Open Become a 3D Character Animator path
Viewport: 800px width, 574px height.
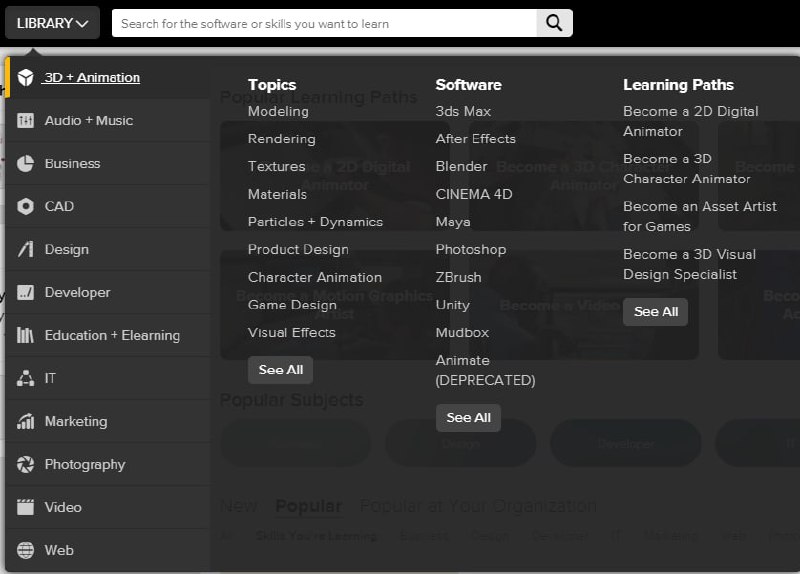[x=687, y=169]
